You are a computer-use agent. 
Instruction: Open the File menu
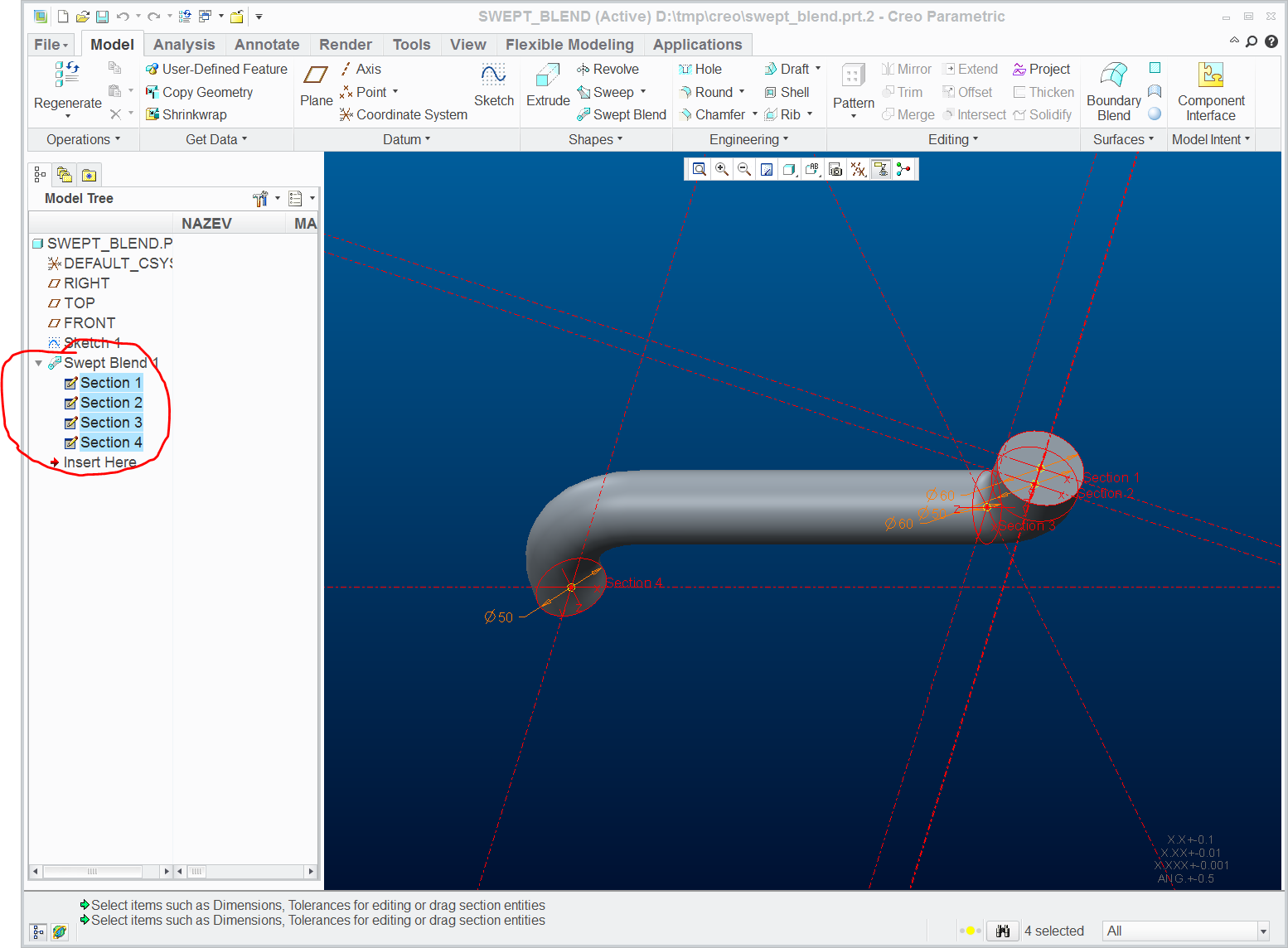pos(51,45)
